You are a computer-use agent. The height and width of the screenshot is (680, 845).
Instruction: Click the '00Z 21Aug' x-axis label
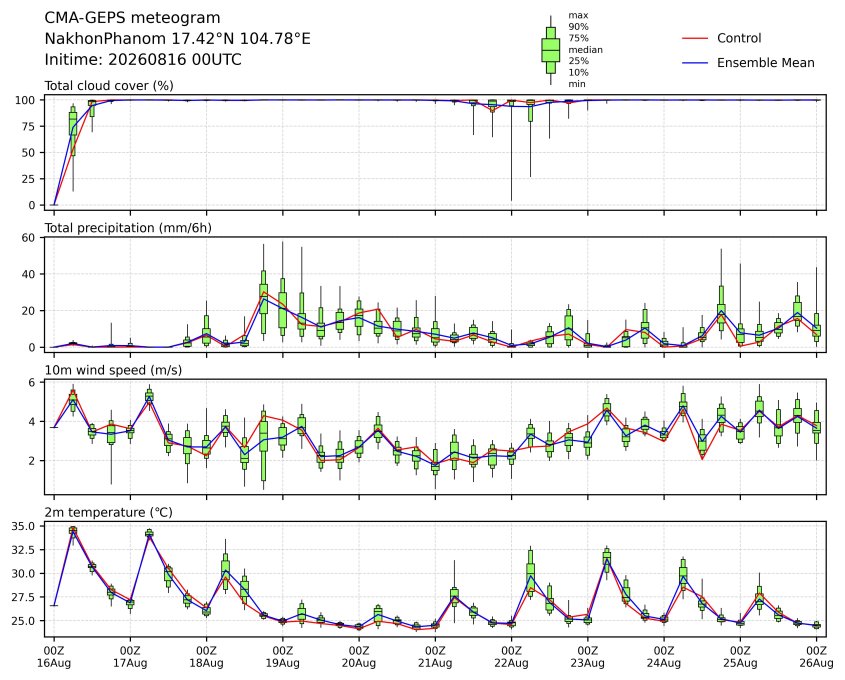click(x=435, y=657)
